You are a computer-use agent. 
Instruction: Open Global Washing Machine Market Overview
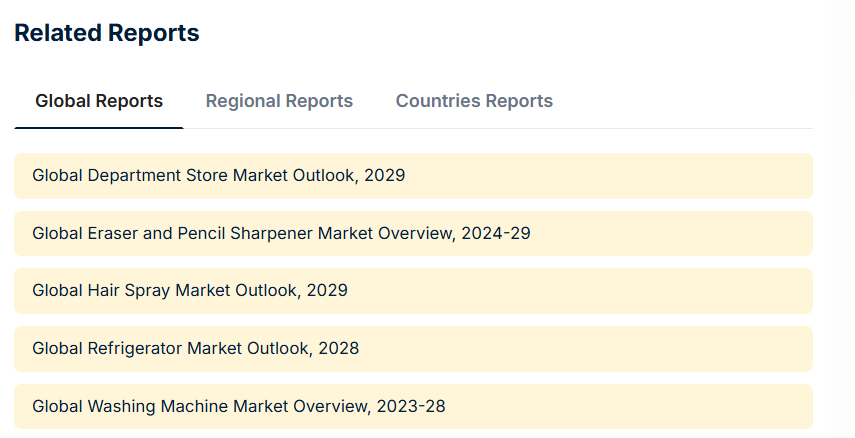coord(413,406)
